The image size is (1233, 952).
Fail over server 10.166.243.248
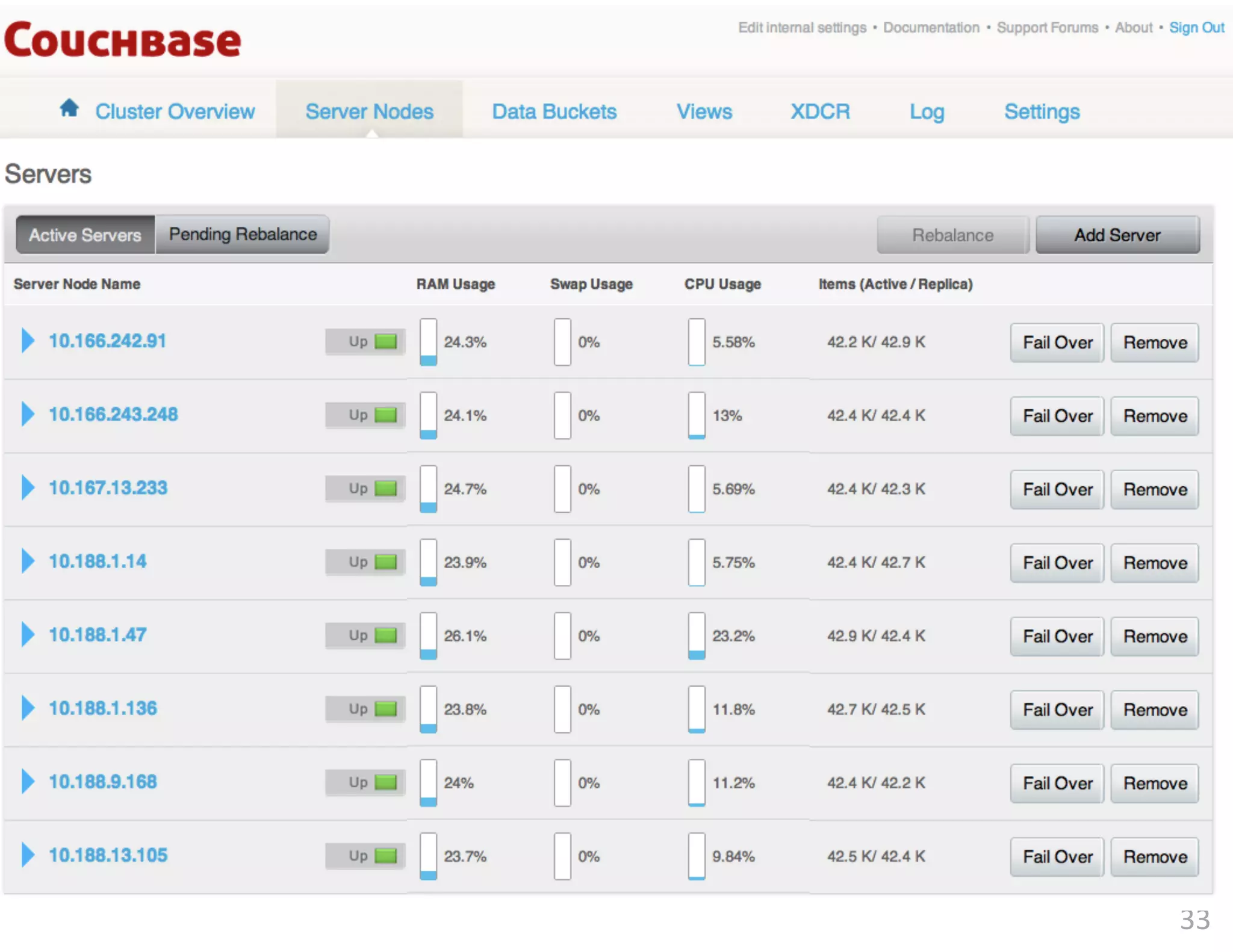[x=1057, y=416]
